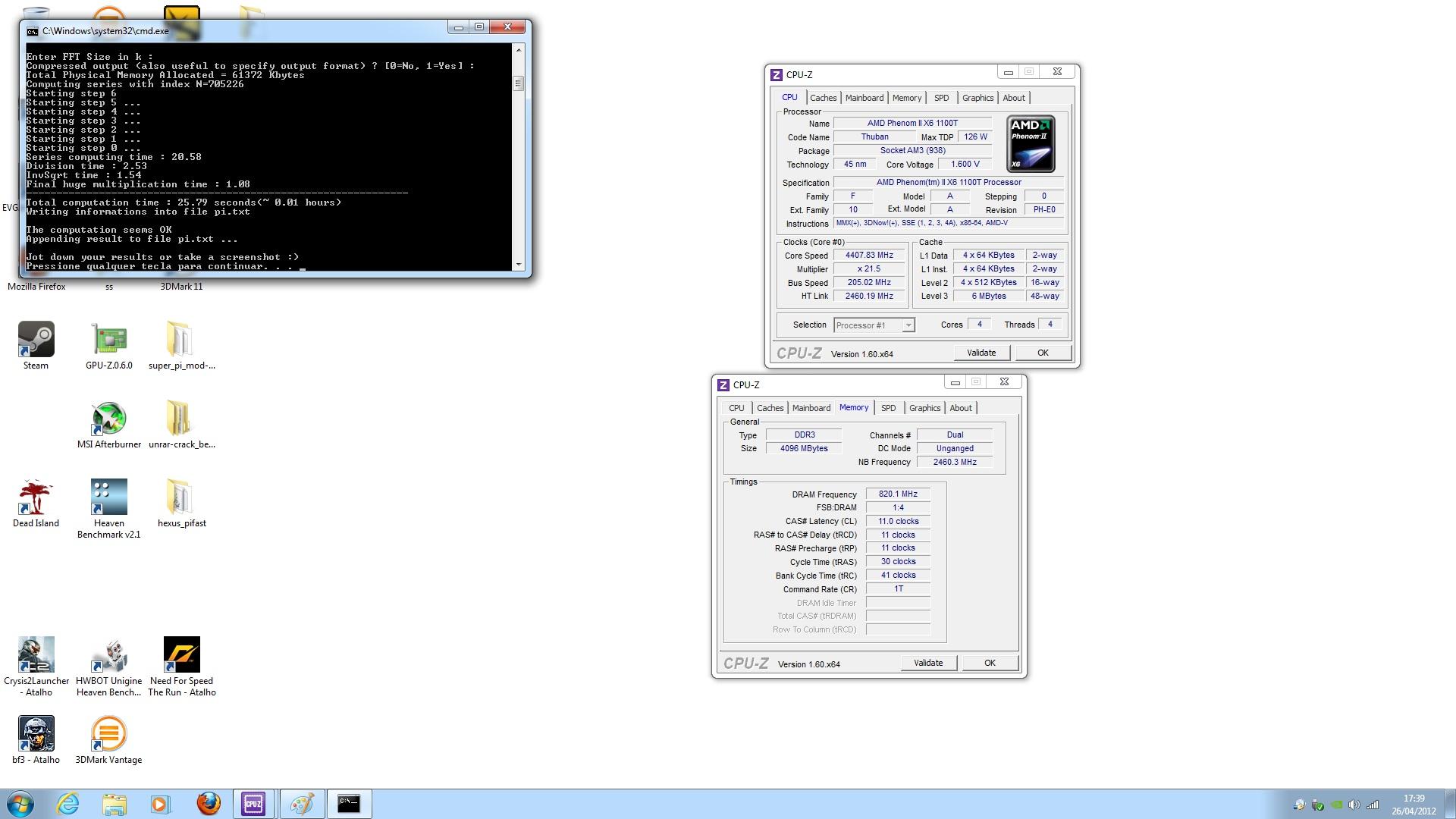Open About tab in upper CPU-Z window
Screen dimensions: 1456x819
(x=1014, y=98)
